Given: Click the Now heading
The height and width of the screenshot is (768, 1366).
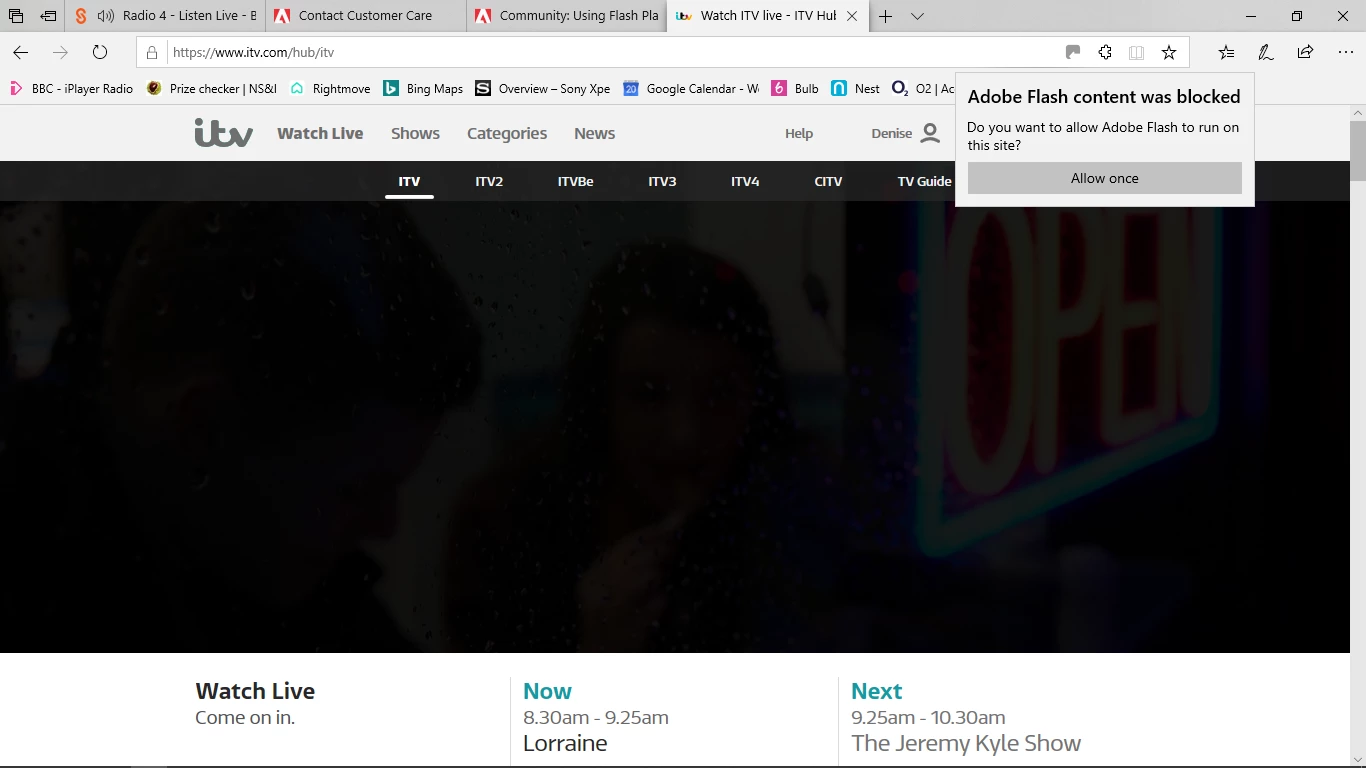Looking at the screenshot, I should 547,691.
